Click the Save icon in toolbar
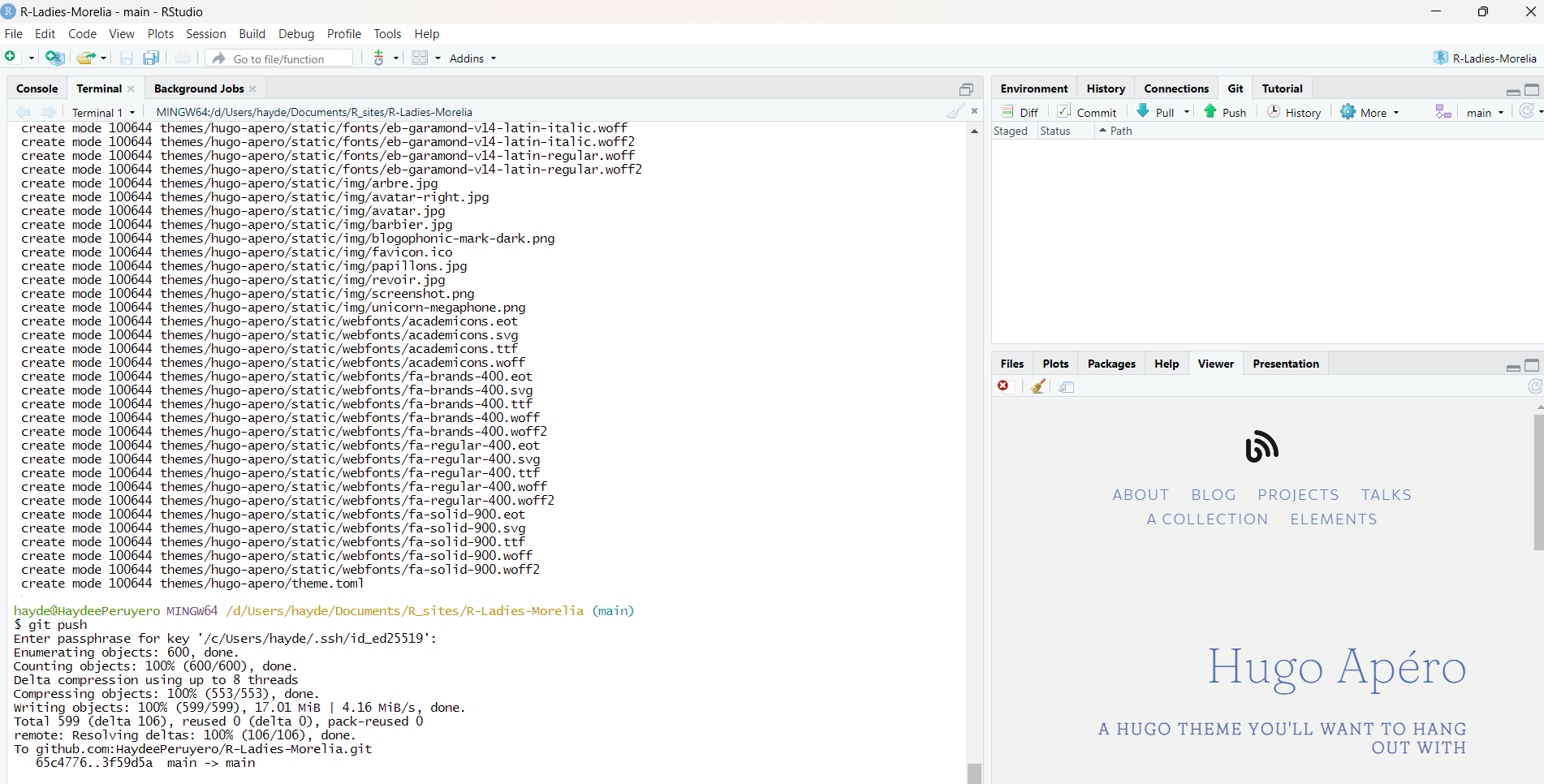 (127, 58)
